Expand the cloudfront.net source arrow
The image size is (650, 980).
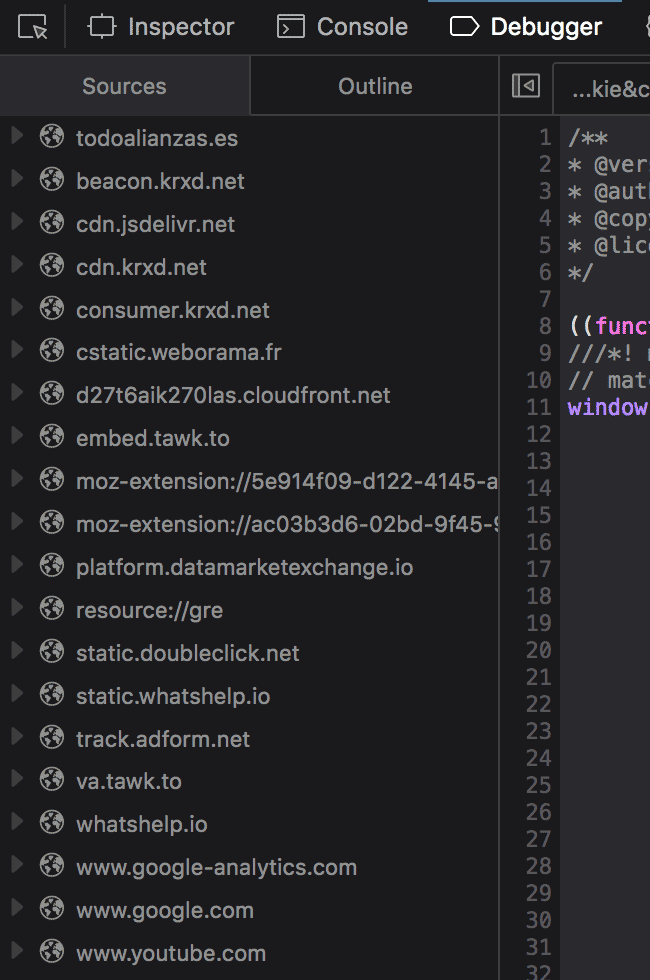18,394
